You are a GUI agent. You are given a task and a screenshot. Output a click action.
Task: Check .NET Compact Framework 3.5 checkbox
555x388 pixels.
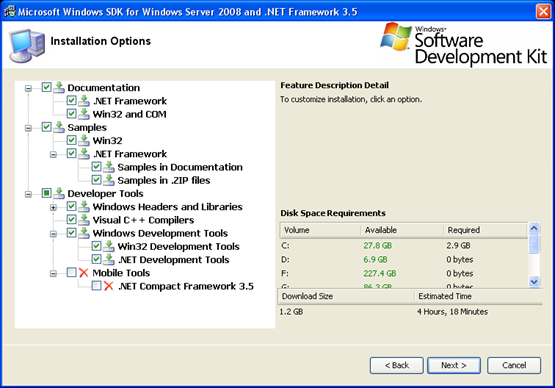coord(96,285)
